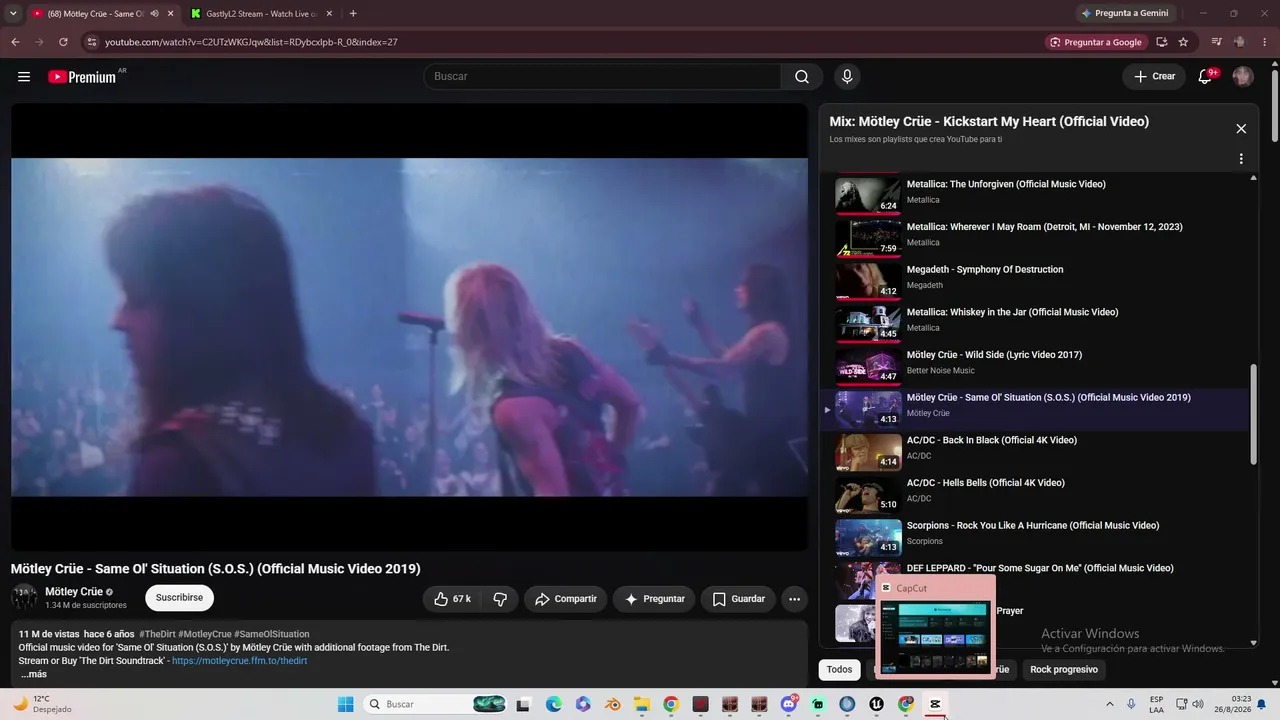Expand video description with ...más
This screenshot has width=1280, height=720.
click(34, 674)
